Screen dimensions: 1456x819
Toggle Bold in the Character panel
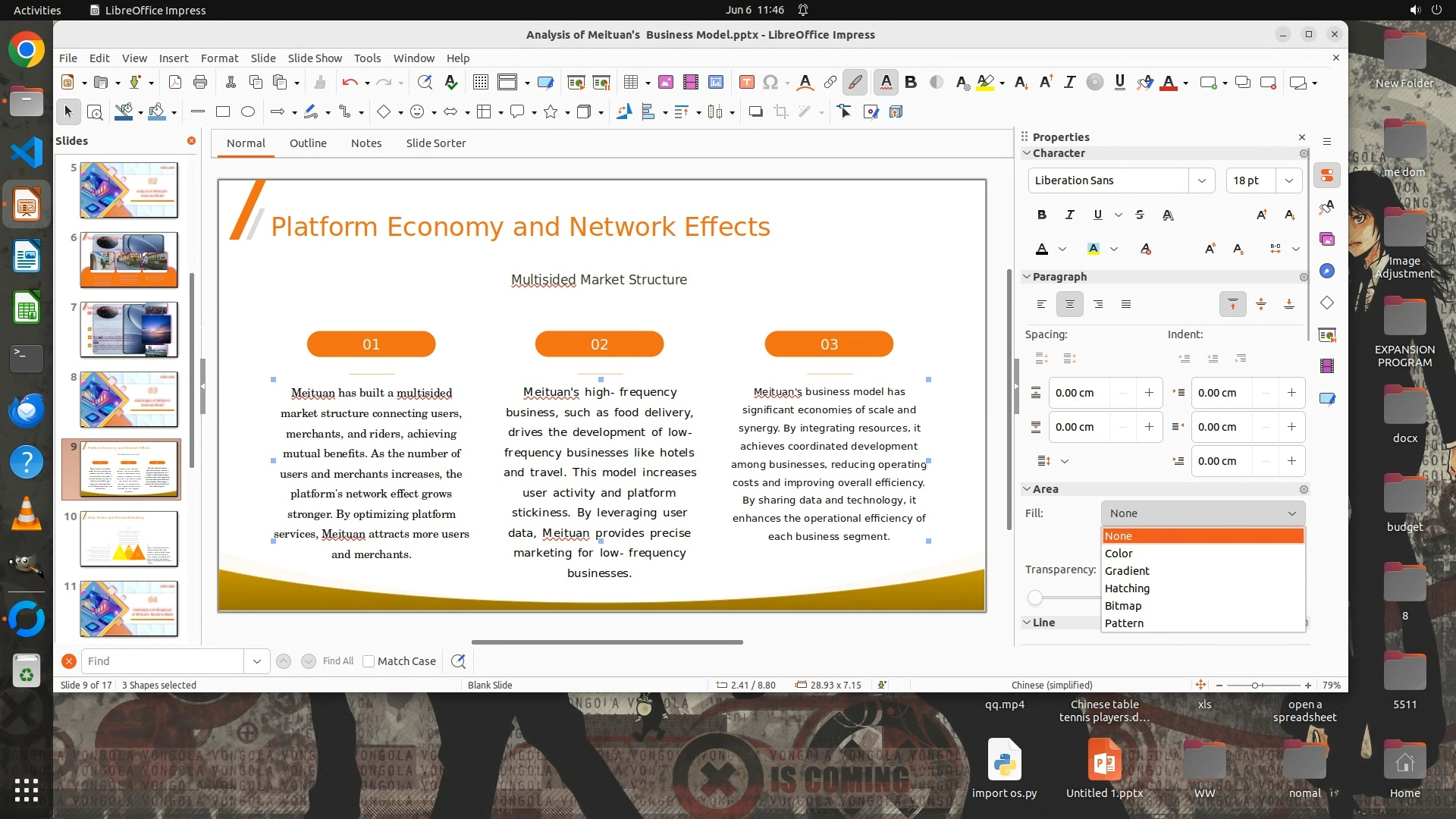pos(1042,215)
